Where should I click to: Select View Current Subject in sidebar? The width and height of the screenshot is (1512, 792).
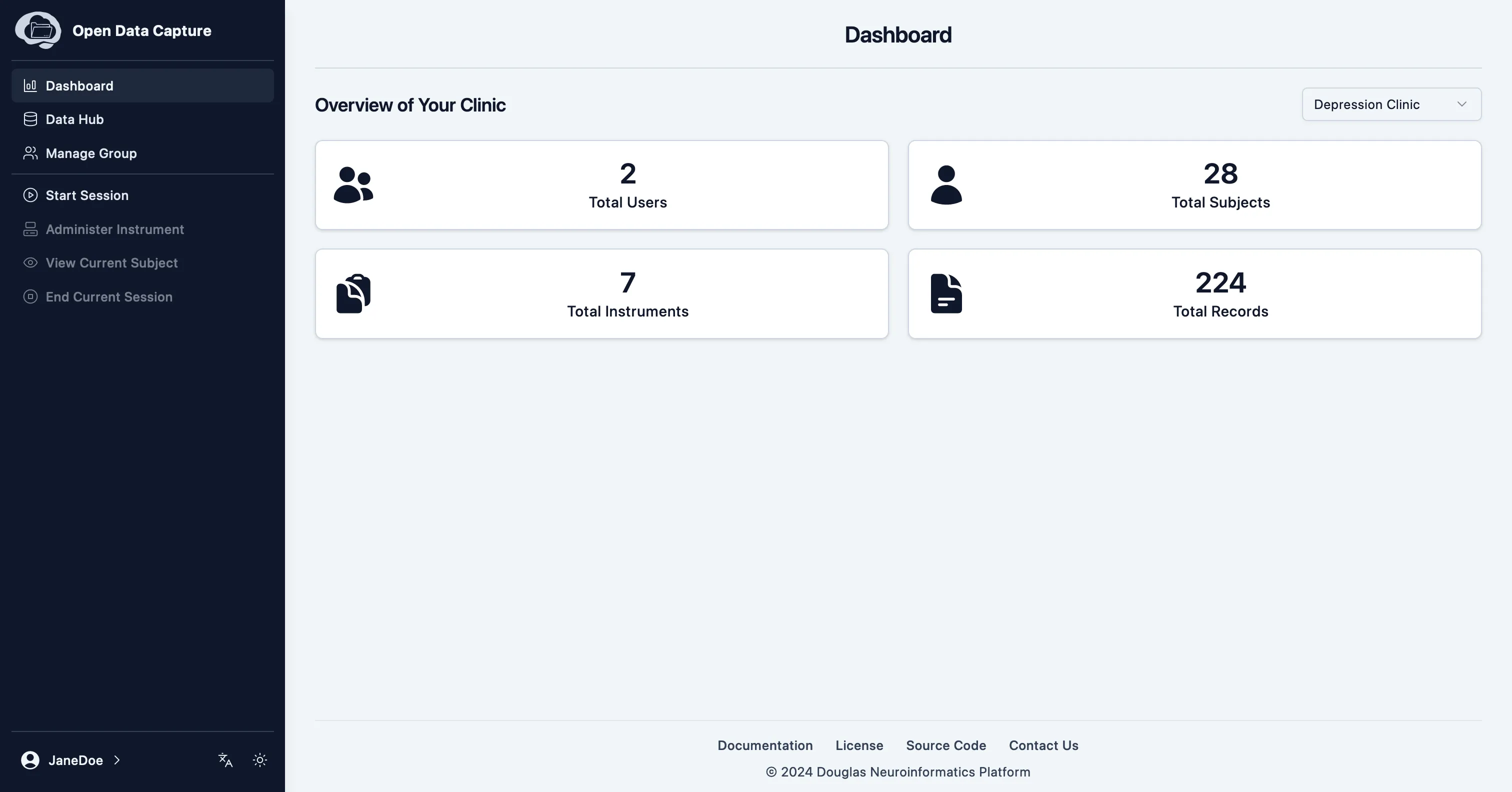tap(142, 263)
